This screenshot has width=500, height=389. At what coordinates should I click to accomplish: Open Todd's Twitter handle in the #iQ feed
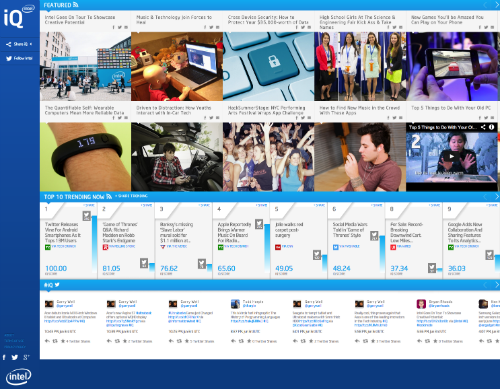(x=249, y=306)
